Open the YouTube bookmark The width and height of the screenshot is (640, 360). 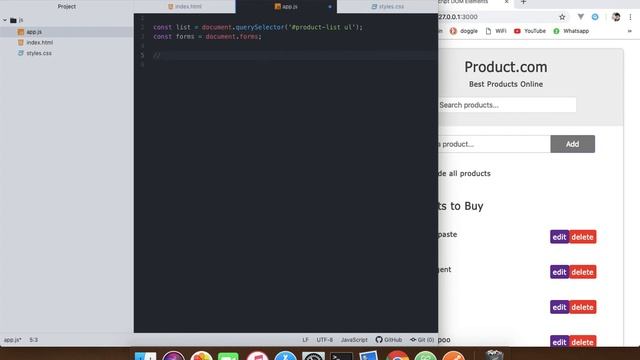pyautogui.click(x=530, y=31)
